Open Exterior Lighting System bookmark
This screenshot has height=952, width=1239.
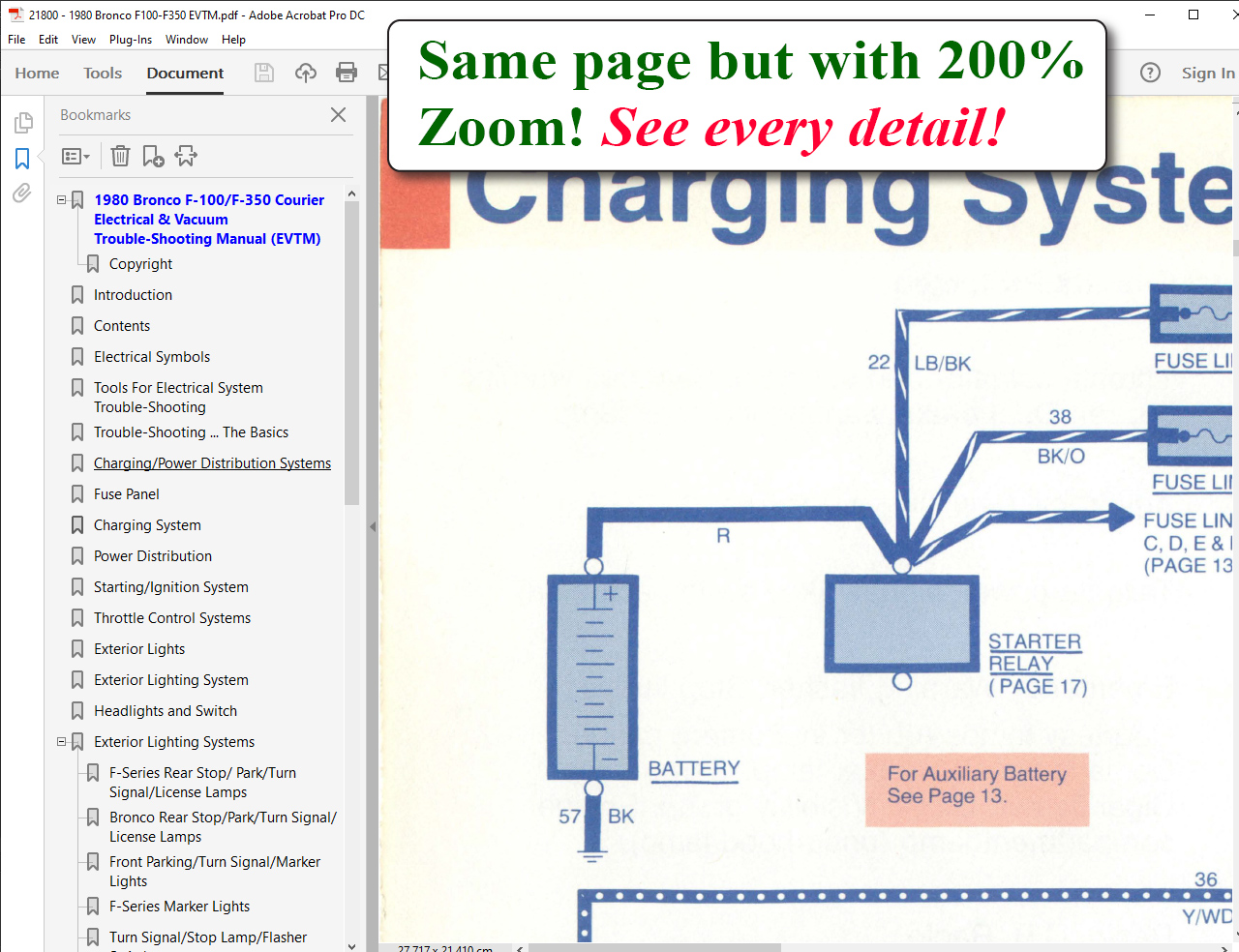point(171,680)
